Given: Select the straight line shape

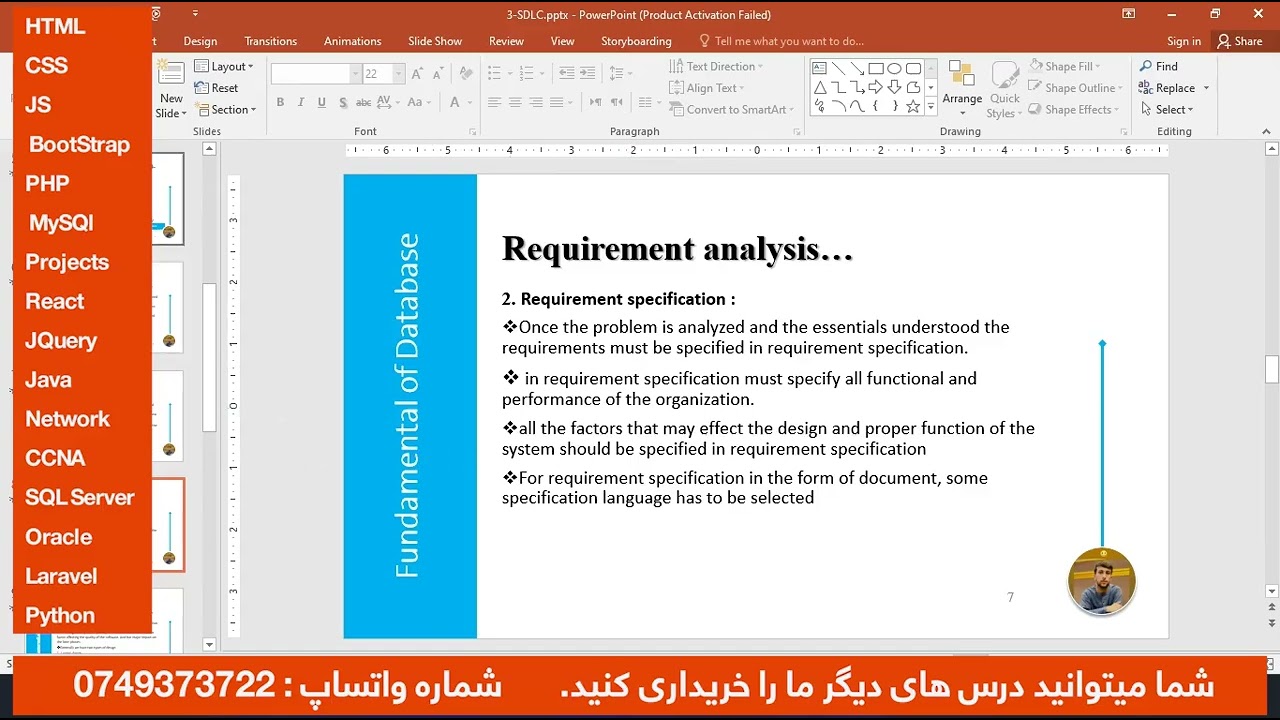Looking at the screenshot, I should [x=838, y=68].
